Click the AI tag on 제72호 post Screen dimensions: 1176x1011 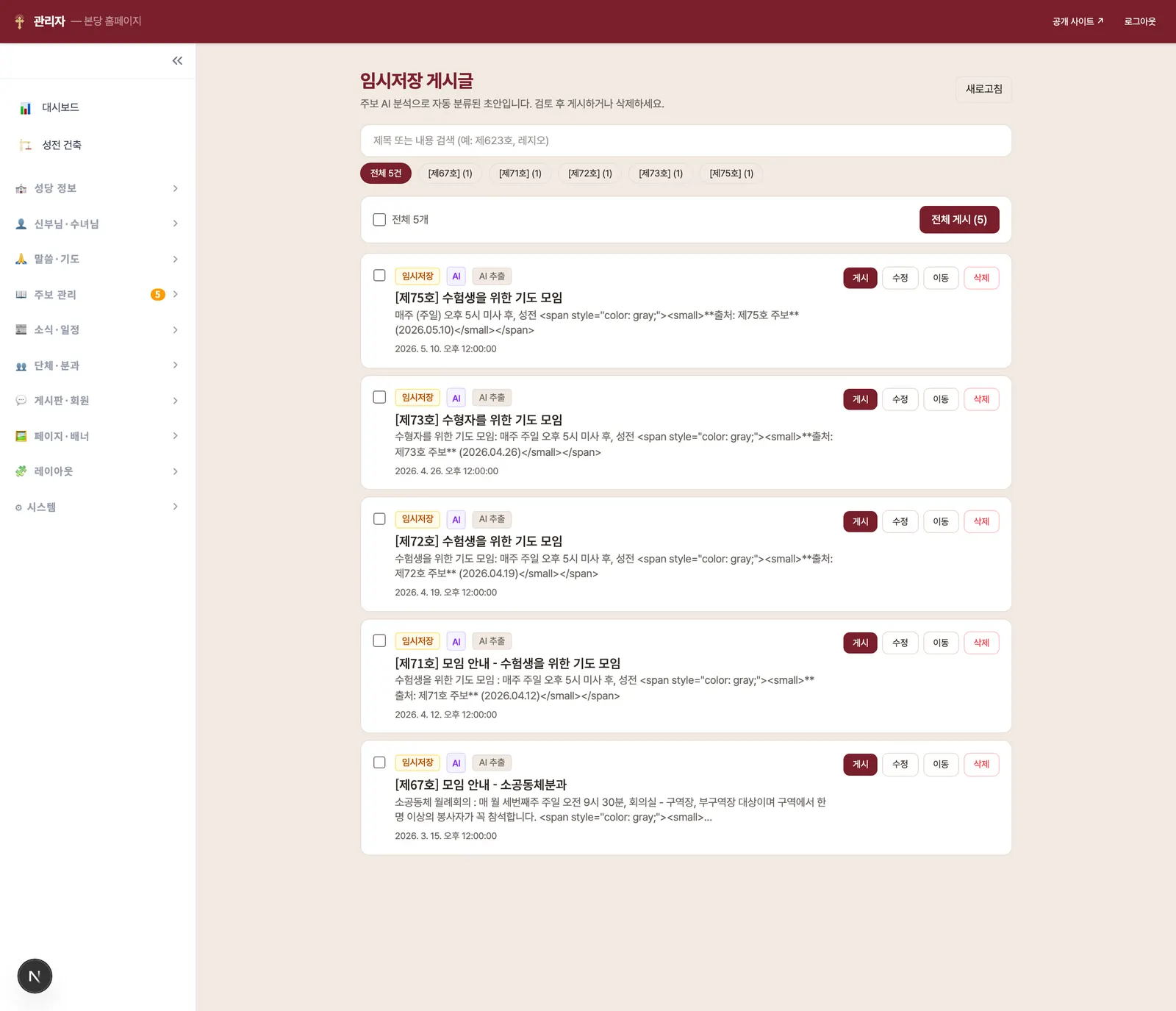pos(456,520)
